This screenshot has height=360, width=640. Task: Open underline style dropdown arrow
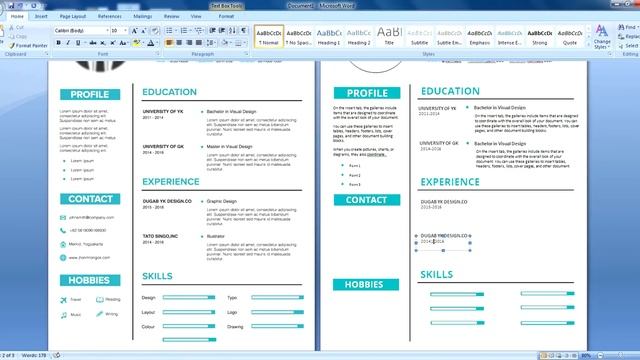84,43
